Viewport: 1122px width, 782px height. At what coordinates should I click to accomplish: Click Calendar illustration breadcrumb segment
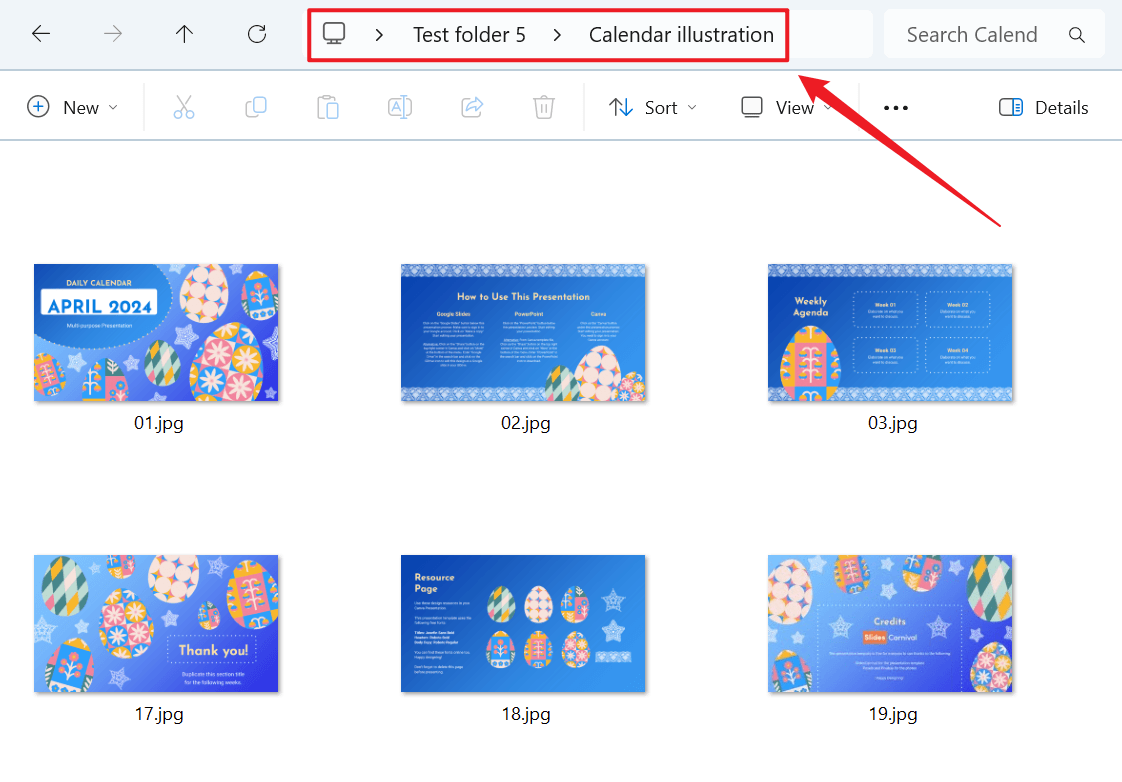click(x=681, y=34)
